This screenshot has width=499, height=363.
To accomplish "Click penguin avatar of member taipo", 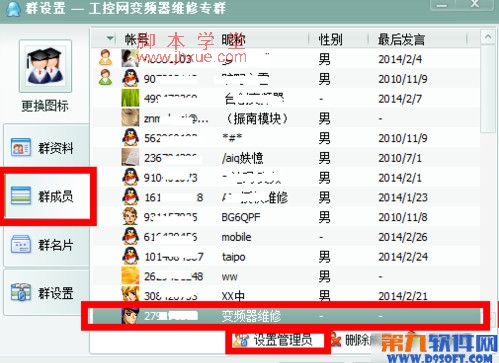I will pyautogui.click(x=130, y=256).
